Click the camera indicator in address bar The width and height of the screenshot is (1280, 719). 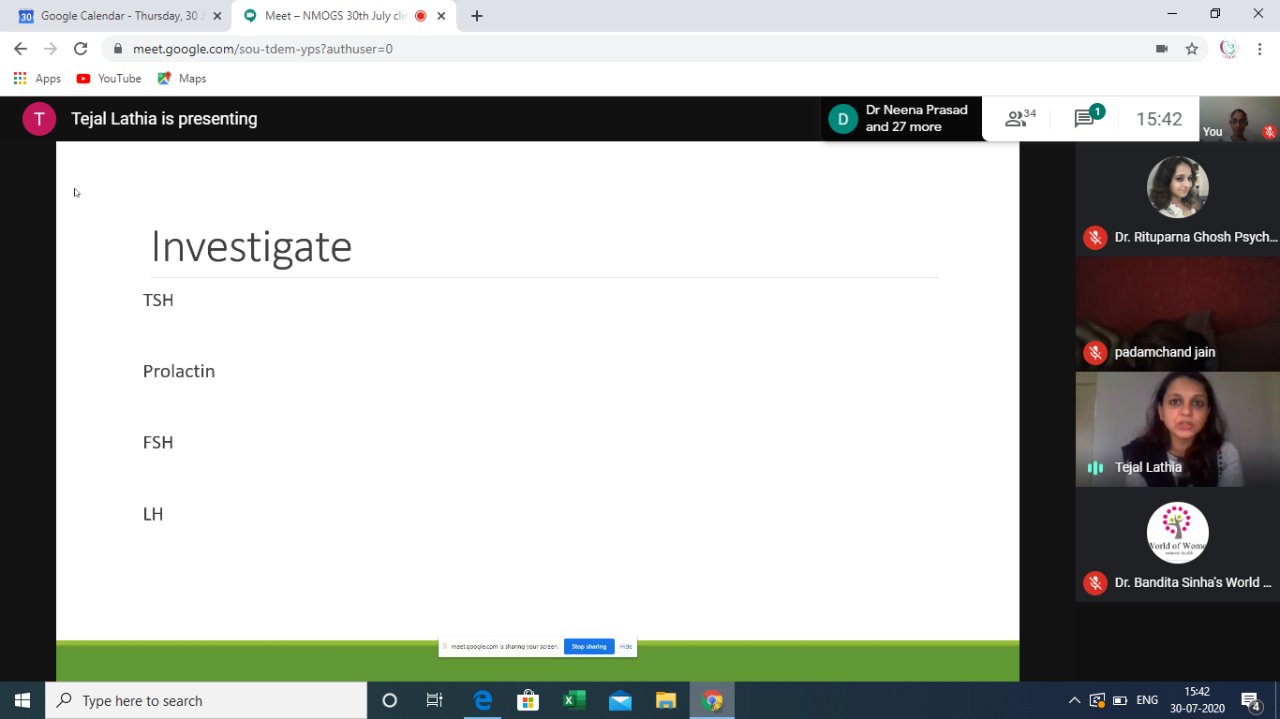[1162, 48]
